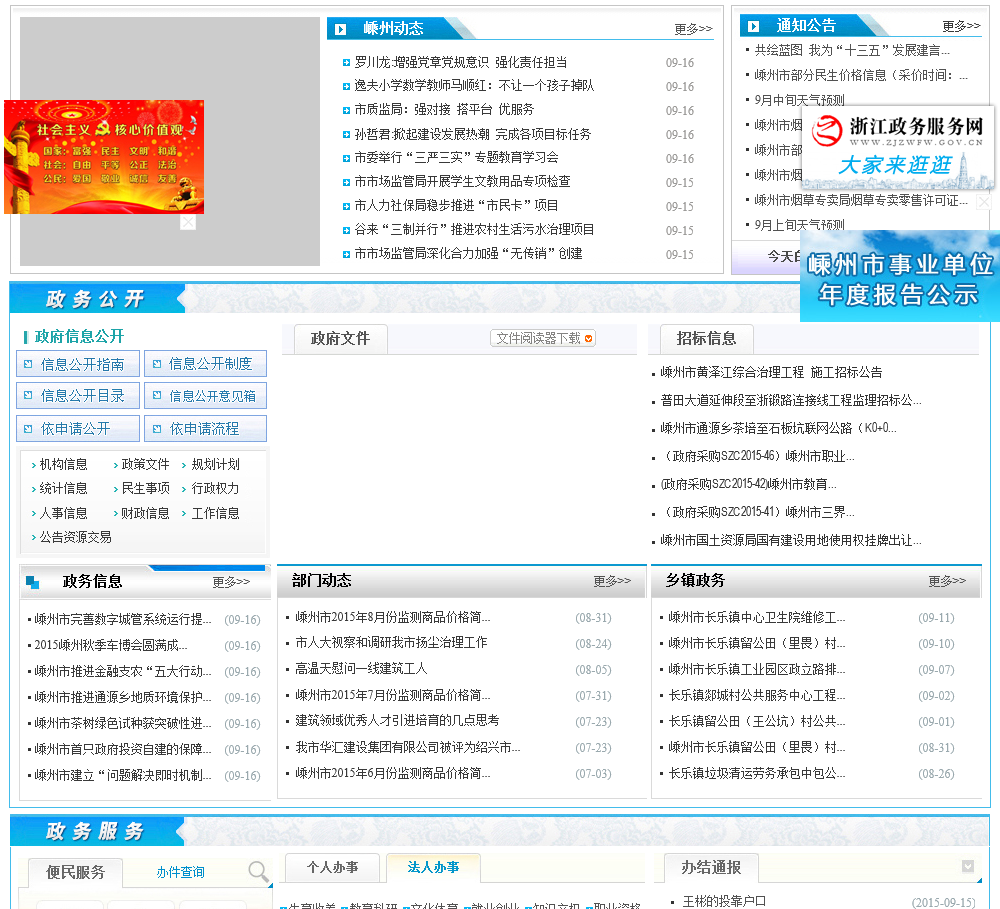This screenshot has width=1000, height=909.
Task: Open the 招标信息 tab
Action: 707,339
